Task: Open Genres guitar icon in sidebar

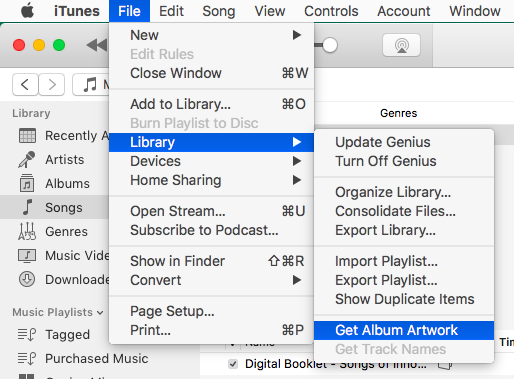Action: (27, 231)
